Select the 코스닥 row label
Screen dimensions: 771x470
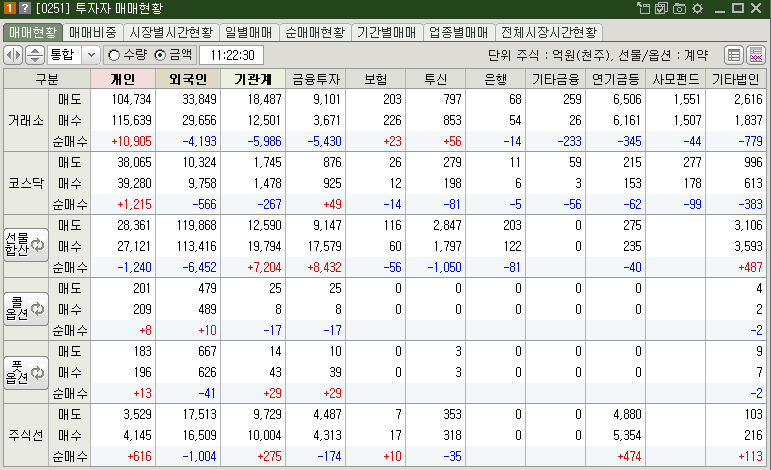(26, 183)
